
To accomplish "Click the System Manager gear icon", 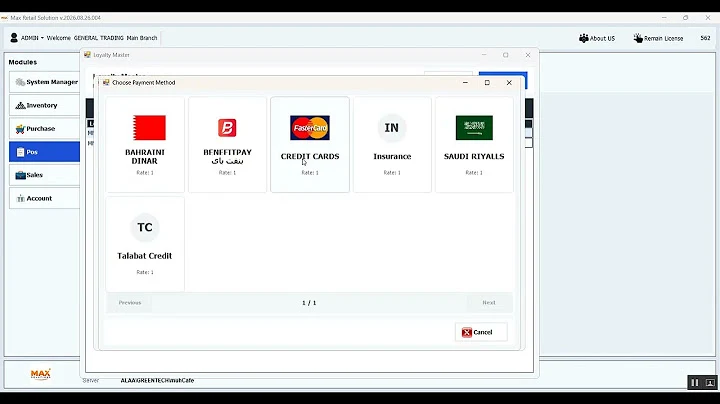I will 20,82.
